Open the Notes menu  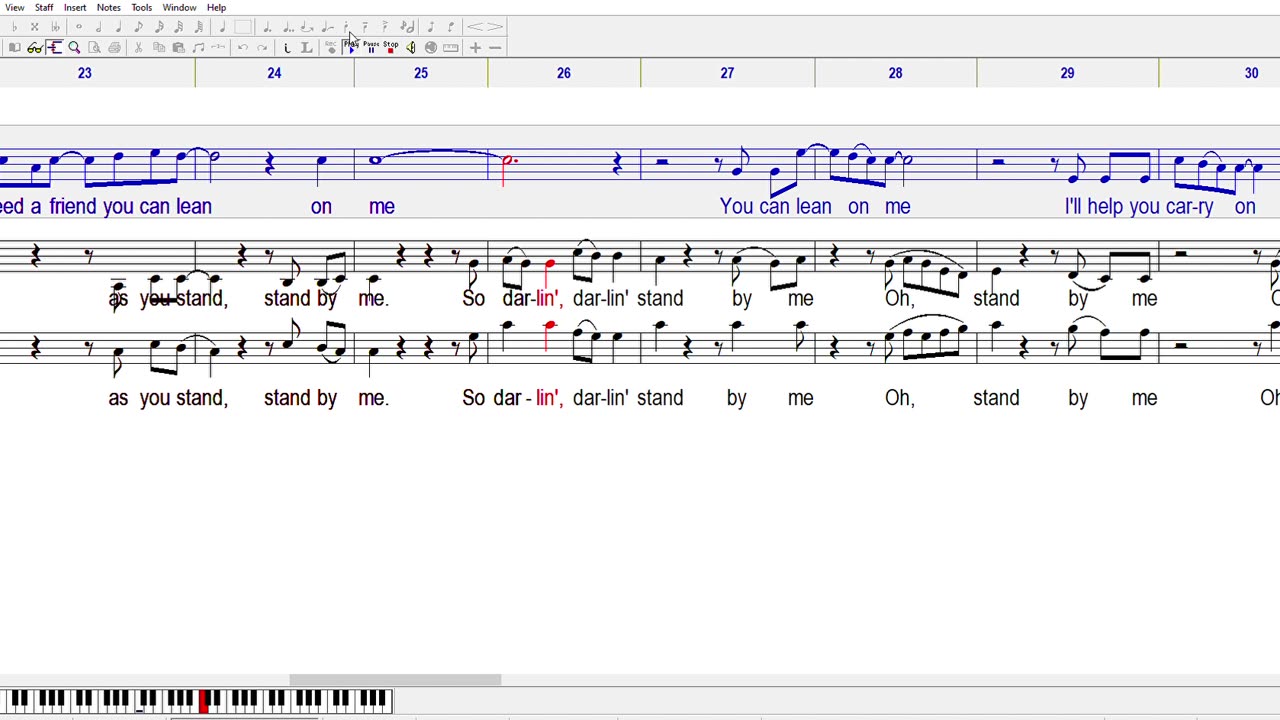pos(108,7)
